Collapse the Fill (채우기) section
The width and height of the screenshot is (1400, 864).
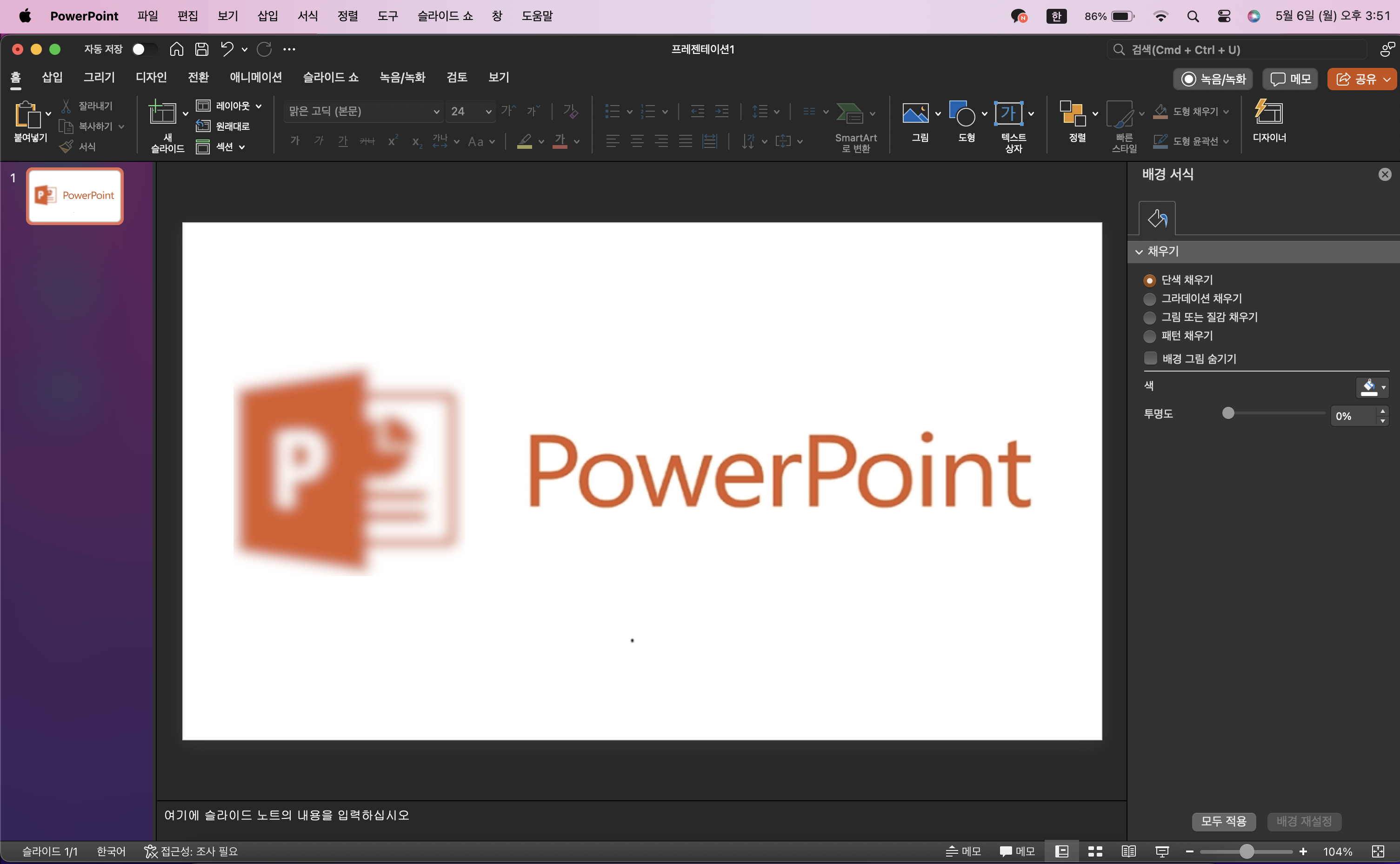pyautogui.click(x=1139, y=252)
